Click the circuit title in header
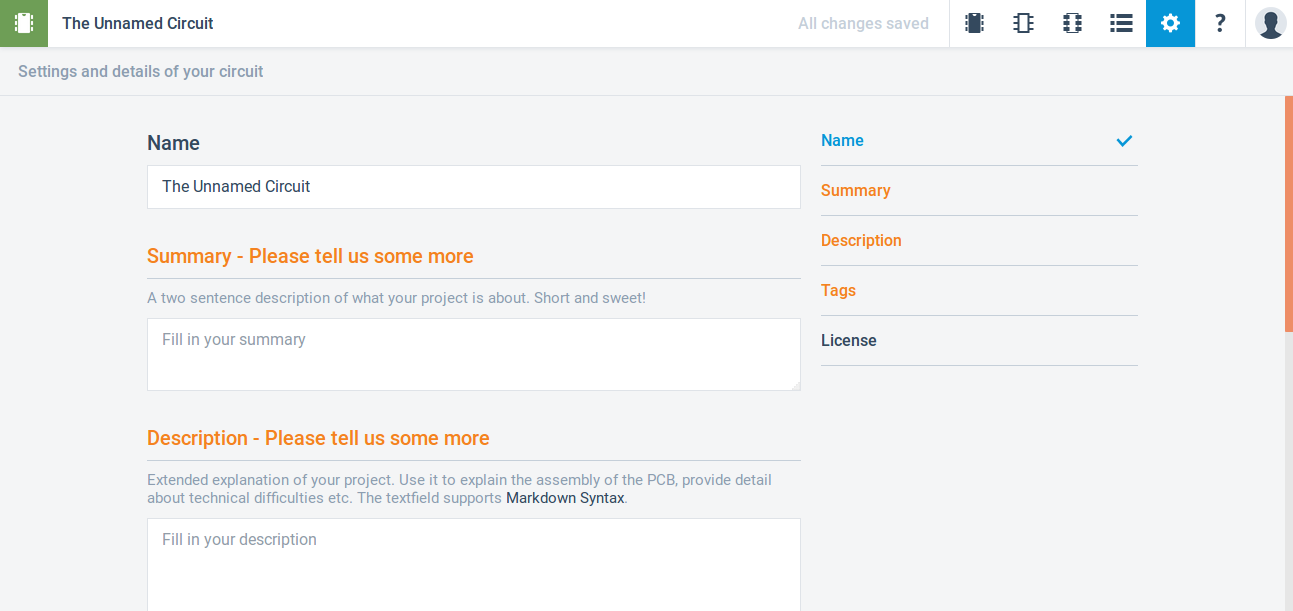This screenshot has width=1293, height=611. (138, 23)
